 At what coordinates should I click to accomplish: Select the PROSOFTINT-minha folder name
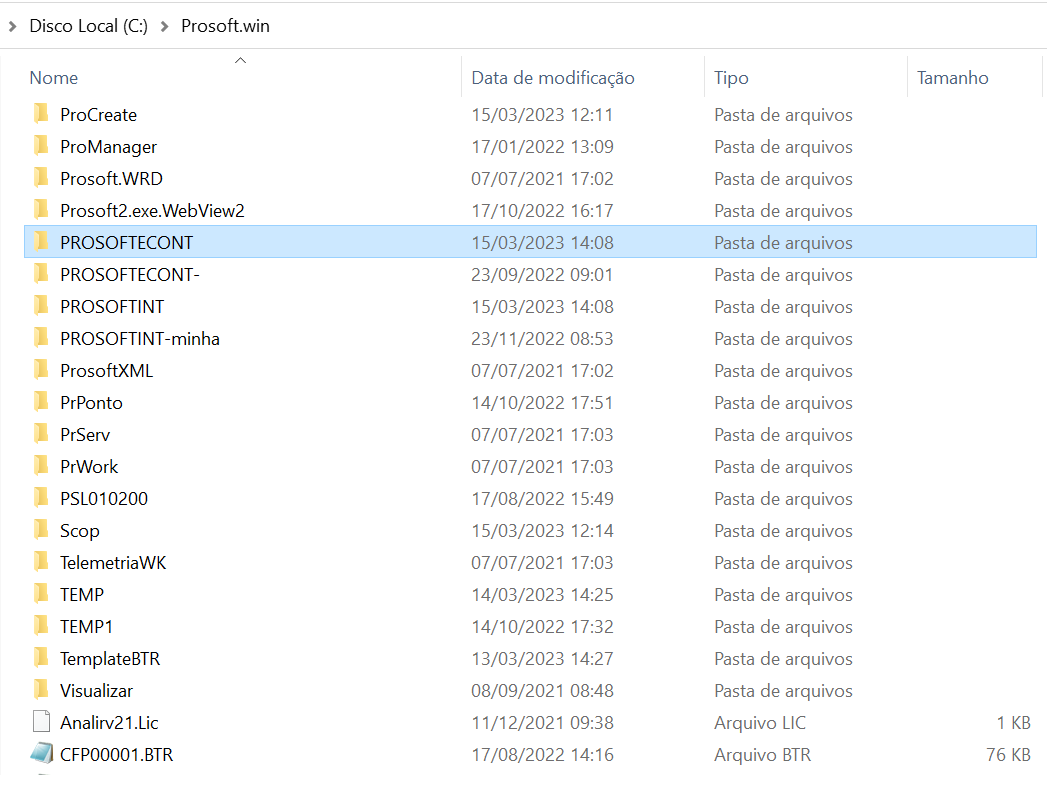click(140, 339)
